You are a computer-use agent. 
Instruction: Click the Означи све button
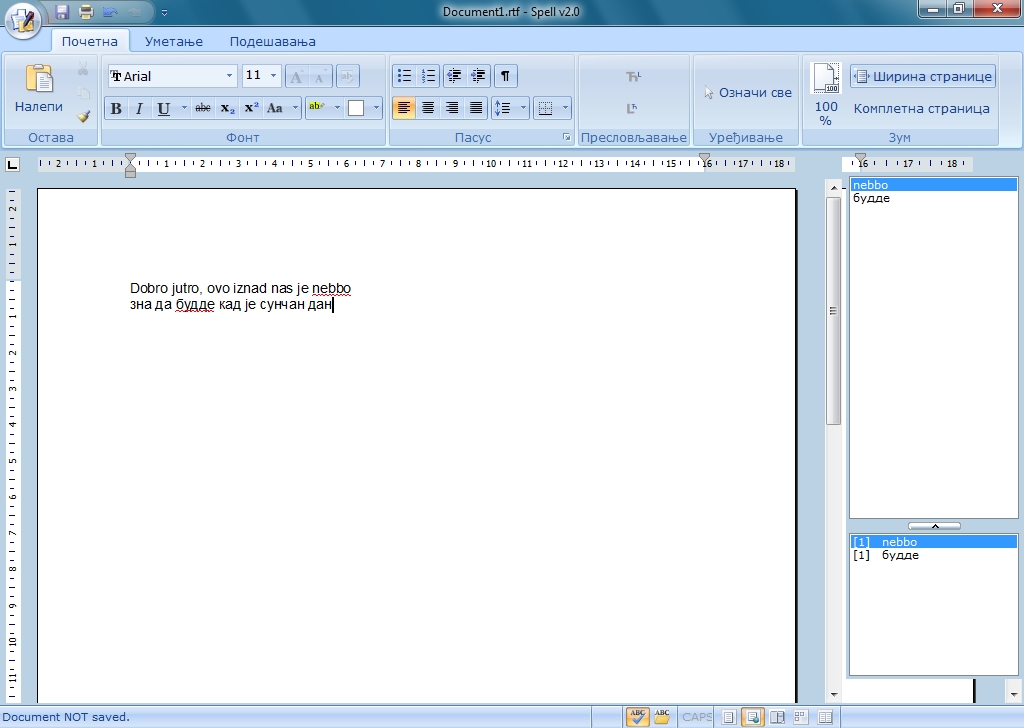(748, 93)
